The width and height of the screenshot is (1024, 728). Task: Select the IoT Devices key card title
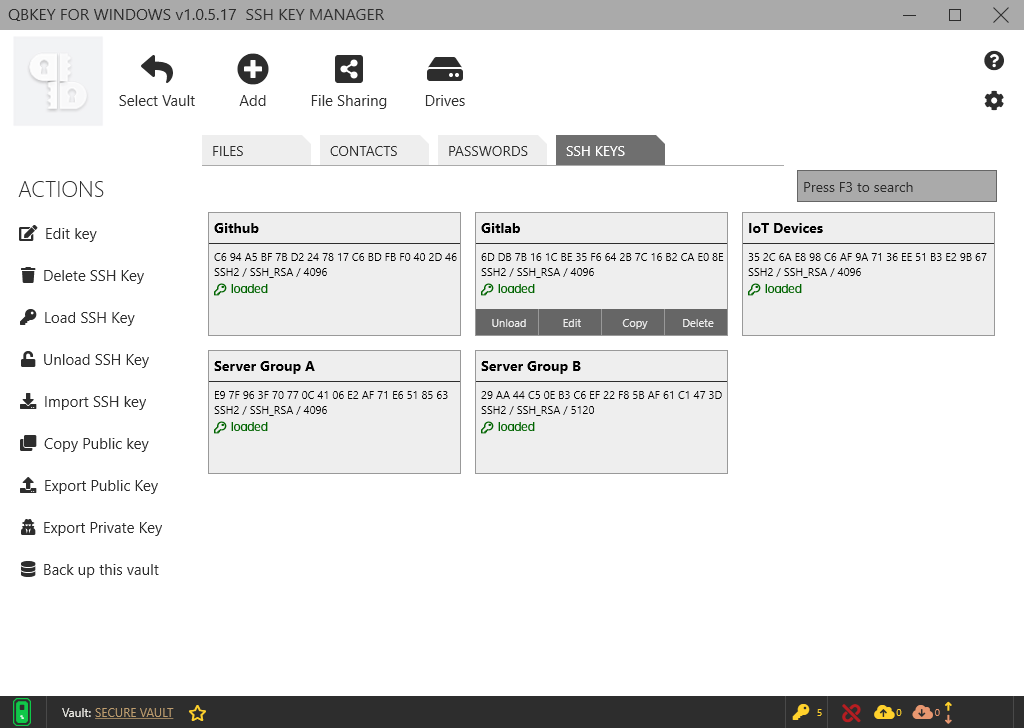point(785,228)
